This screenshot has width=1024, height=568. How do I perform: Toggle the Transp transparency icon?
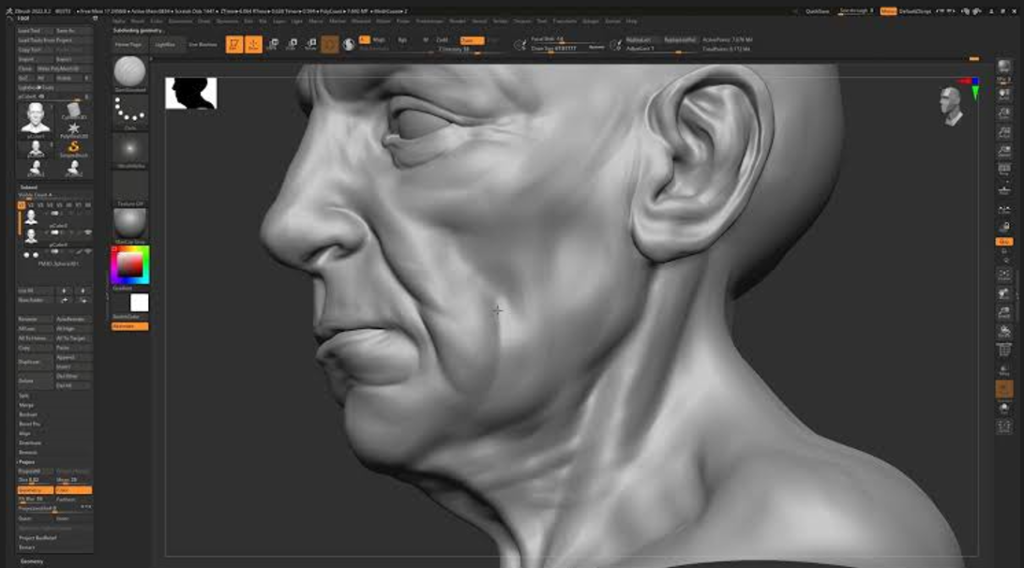[x=1004, y=370]
